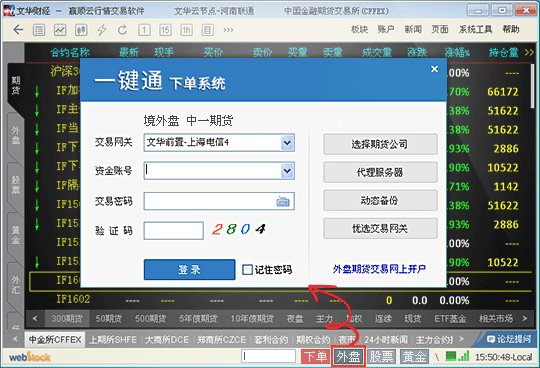Switch to the ETF基金 tab

click(450, 319)
